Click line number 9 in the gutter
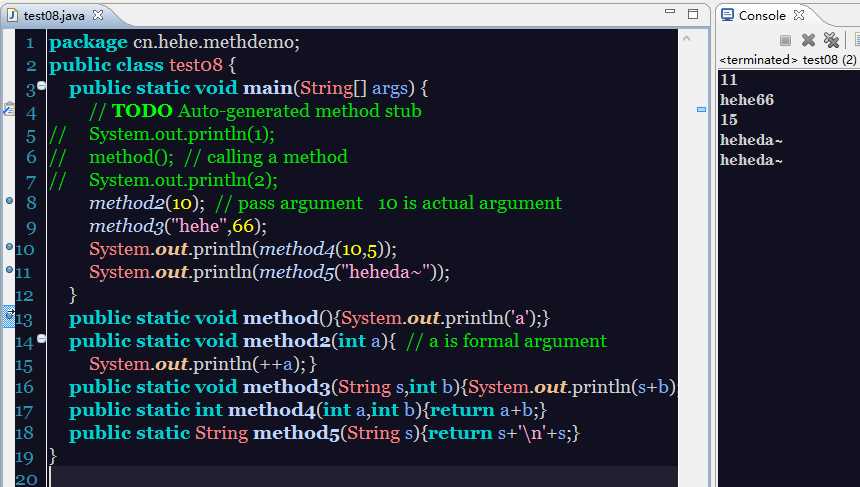This screenshot has width=860, height=487. [x=31, y=227]
